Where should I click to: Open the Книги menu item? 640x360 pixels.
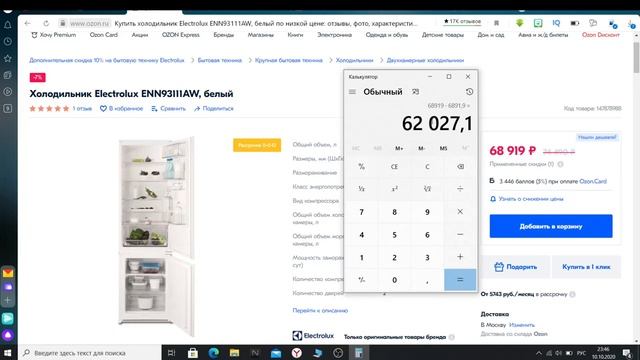pyautogui.click(x=295, y=35)
